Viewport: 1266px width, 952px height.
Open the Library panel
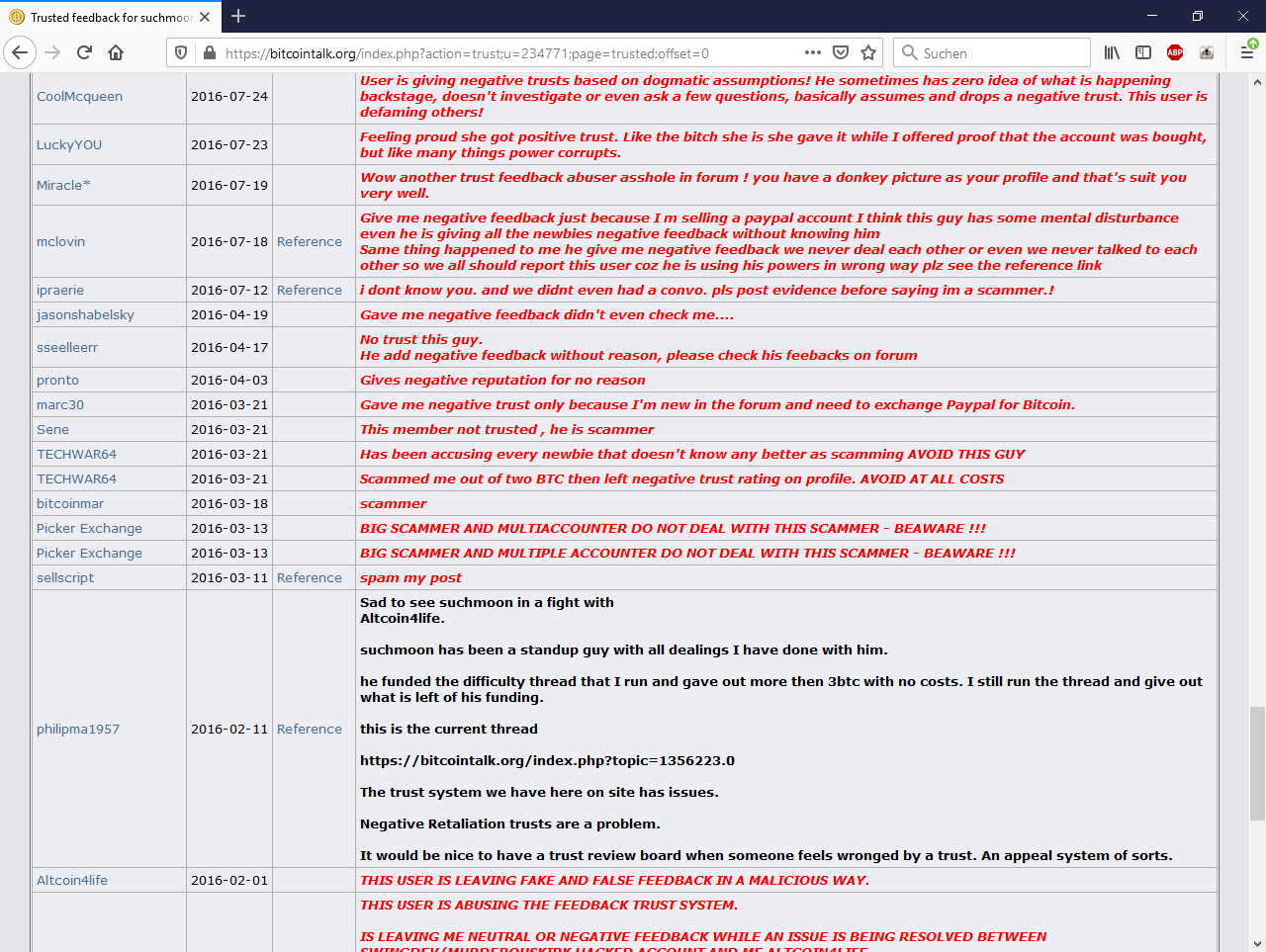click(1112, 52)
